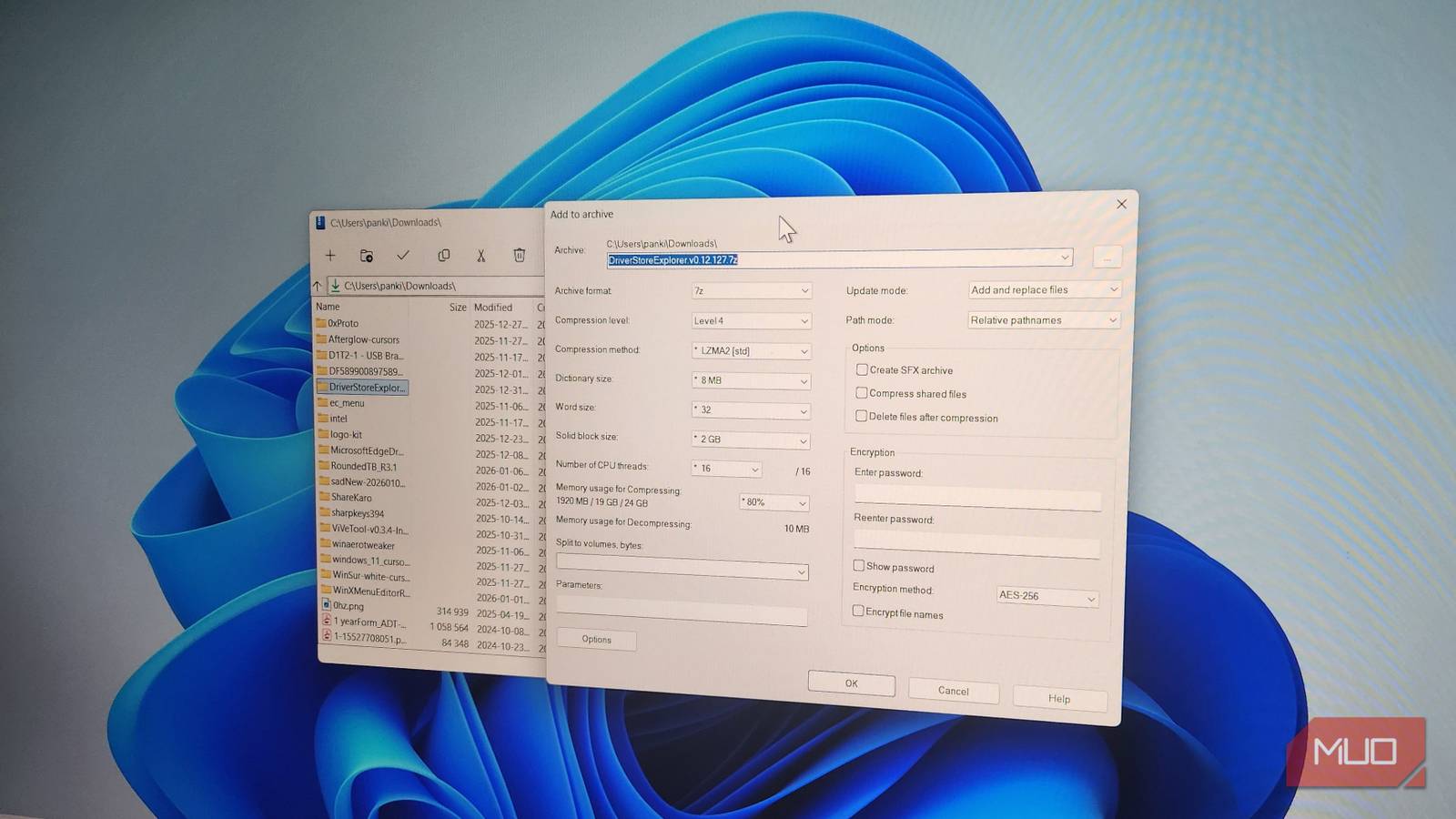Viewport: 1456px width, 819px height.
Task: Click the Copy toolbar icon
Action: point(443,256)
